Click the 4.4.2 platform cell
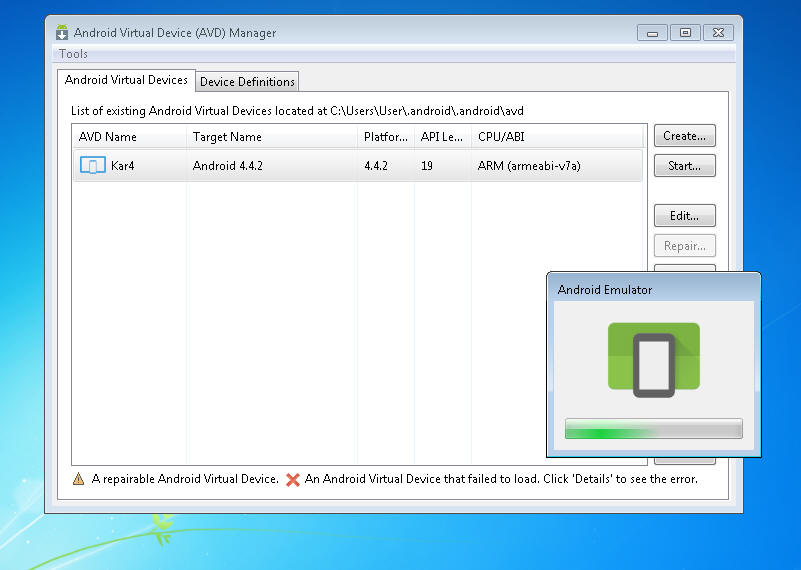The height and width of the screenshot is (570, 801). tap(376, 166)
